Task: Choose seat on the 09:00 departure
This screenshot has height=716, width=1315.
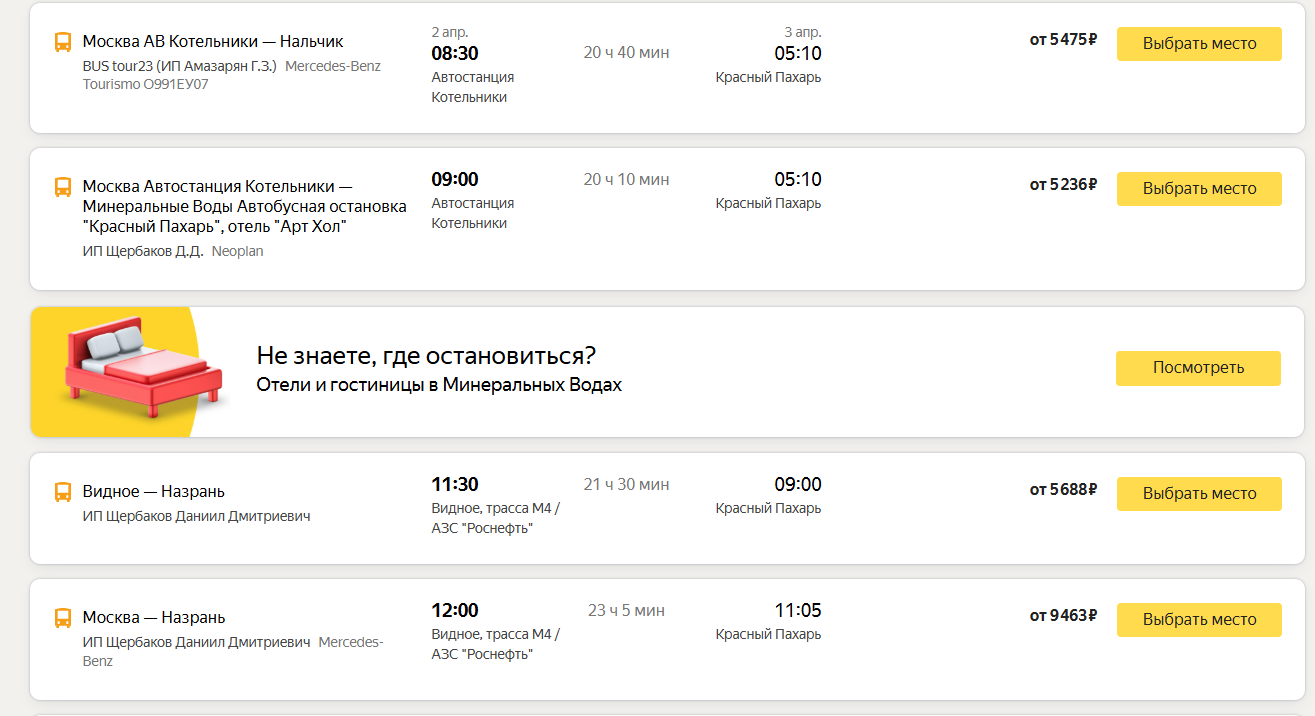Action: [x=1199, y=189]
